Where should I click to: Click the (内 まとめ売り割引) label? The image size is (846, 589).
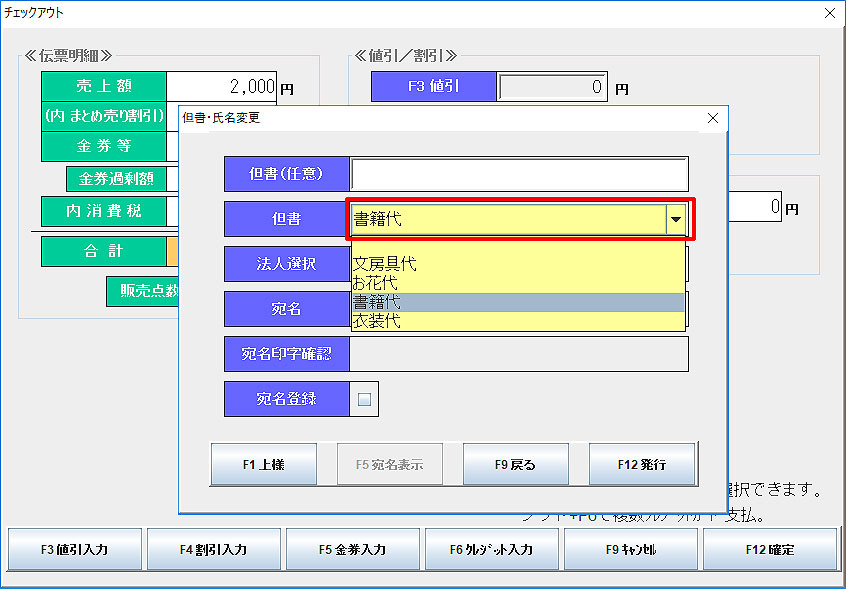[104, 116]
